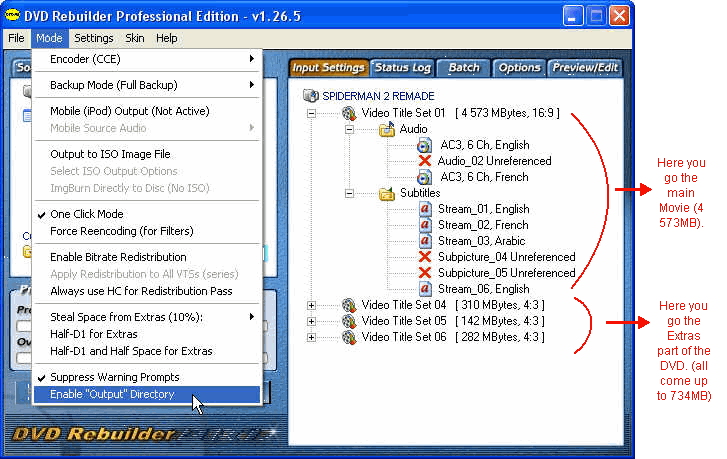Click the Subtitles folder icon
The image size is (727, 459).
point(387,193)
